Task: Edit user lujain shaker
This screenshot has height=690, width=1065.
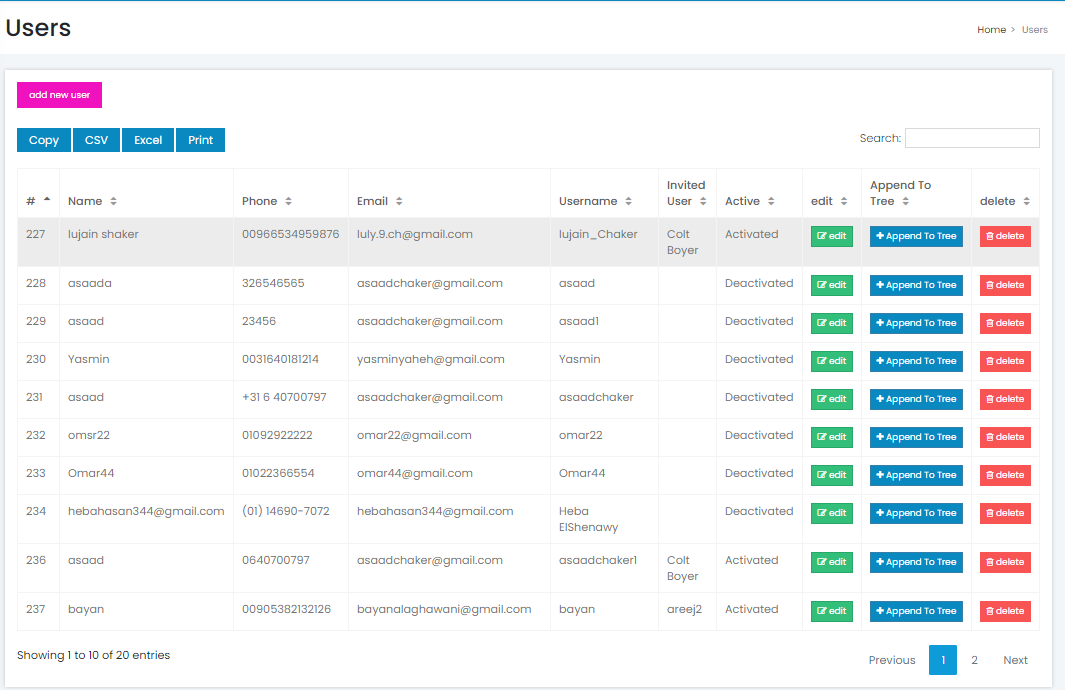Action: [831, 236]
